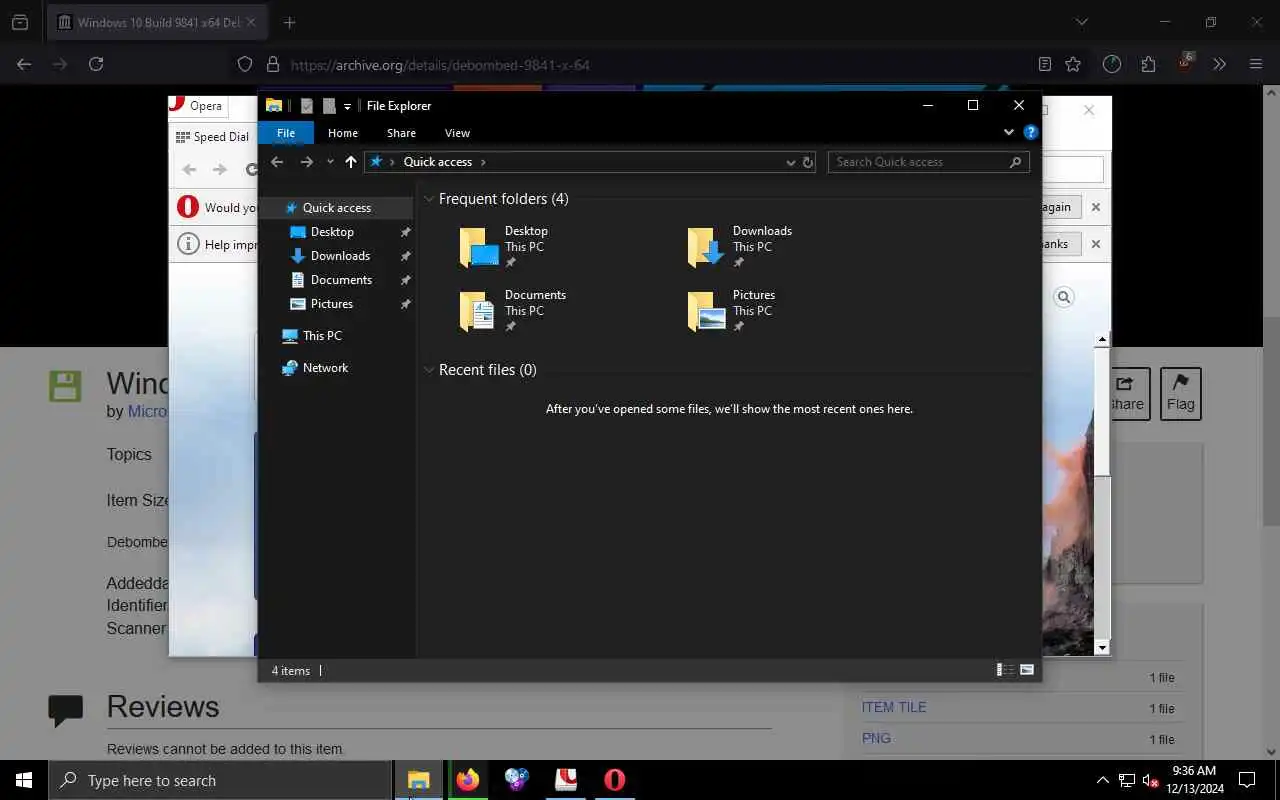
Task: Click the taskbar 'Type here to search' box
Action: pos(220,780)
